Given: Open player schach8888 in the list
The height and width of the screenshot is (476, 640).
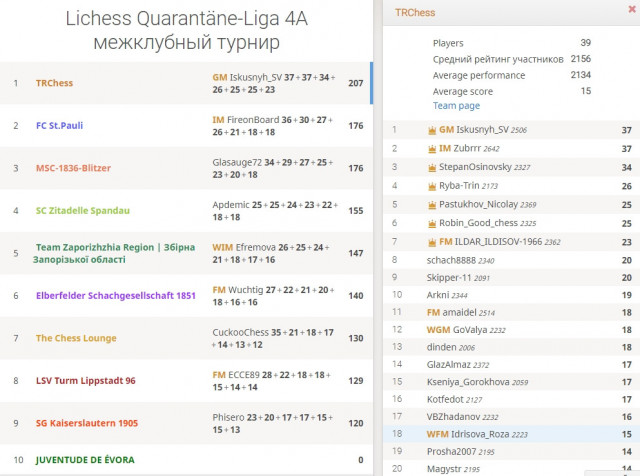Looking at the screenshot, I should click(x=511, y=260).
